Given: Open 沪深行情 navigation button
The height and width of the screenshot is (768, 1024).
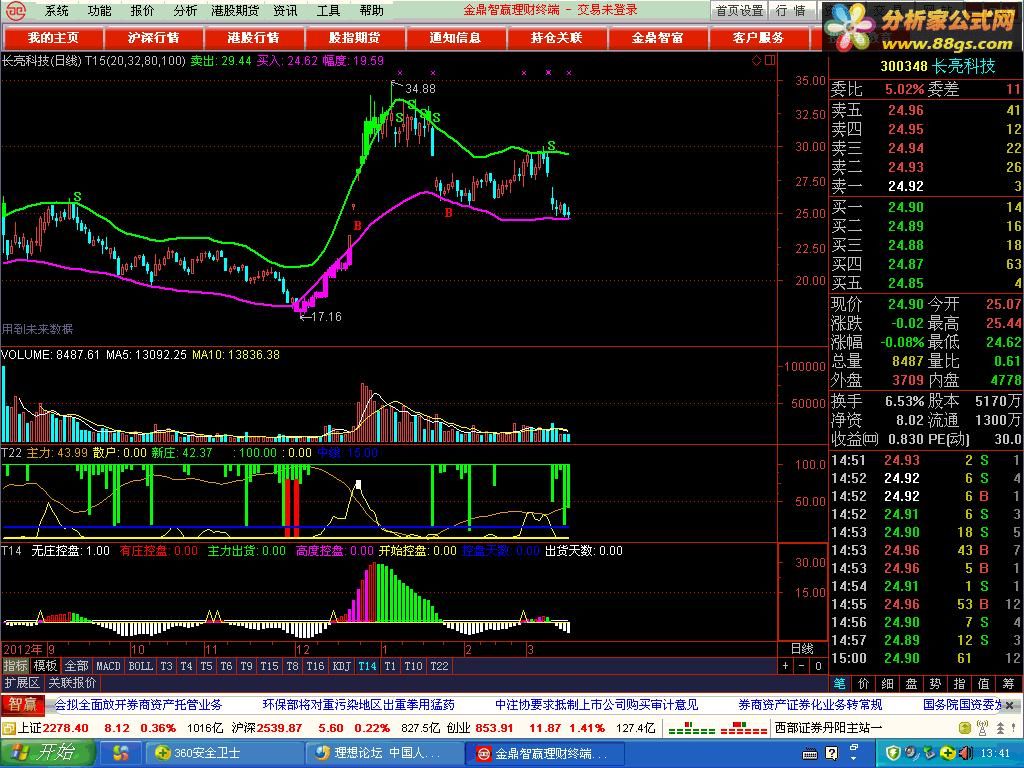Looking at the screenshot, I should [153, 38].
